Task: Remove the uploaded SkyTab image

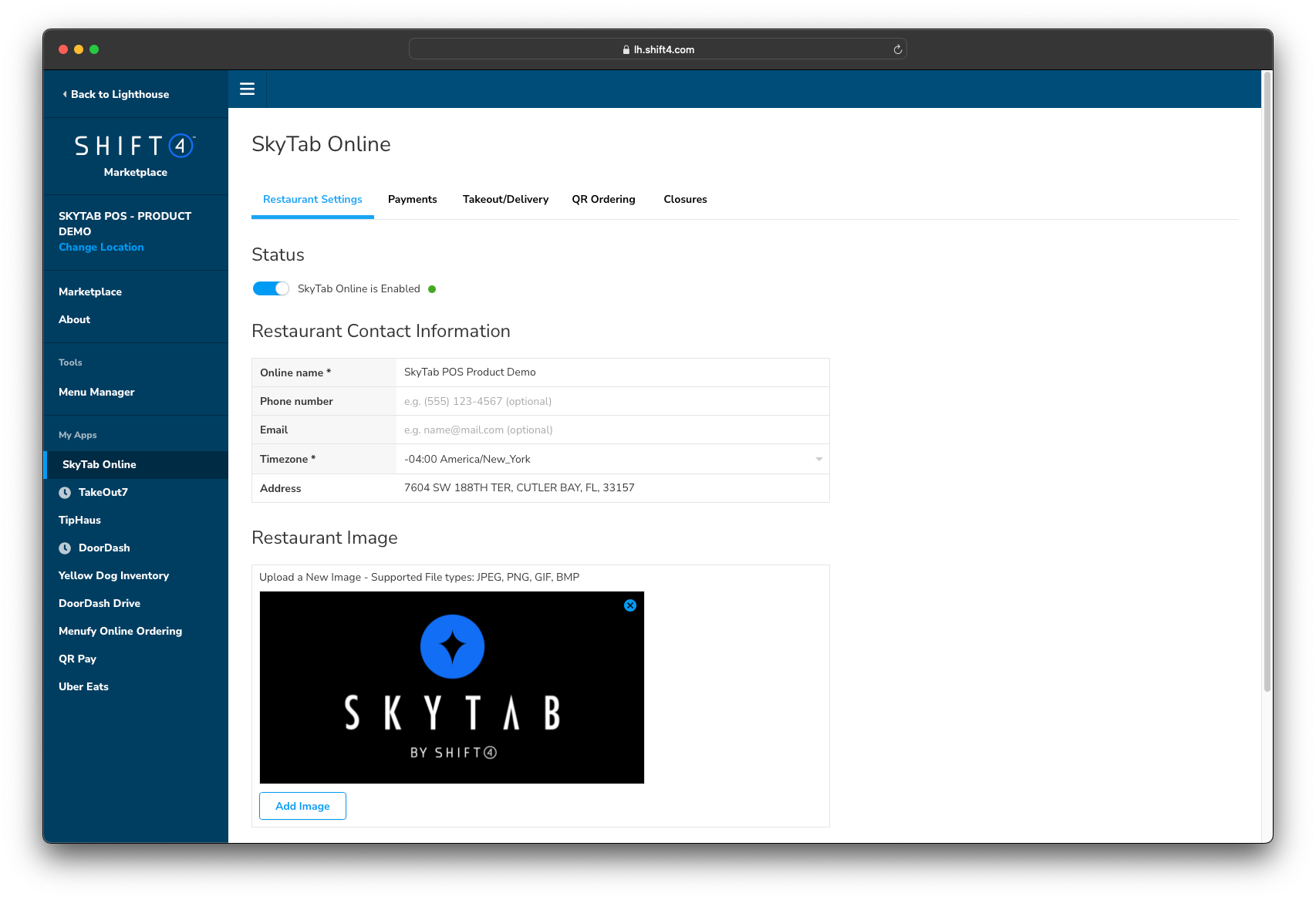Action: 629,605
